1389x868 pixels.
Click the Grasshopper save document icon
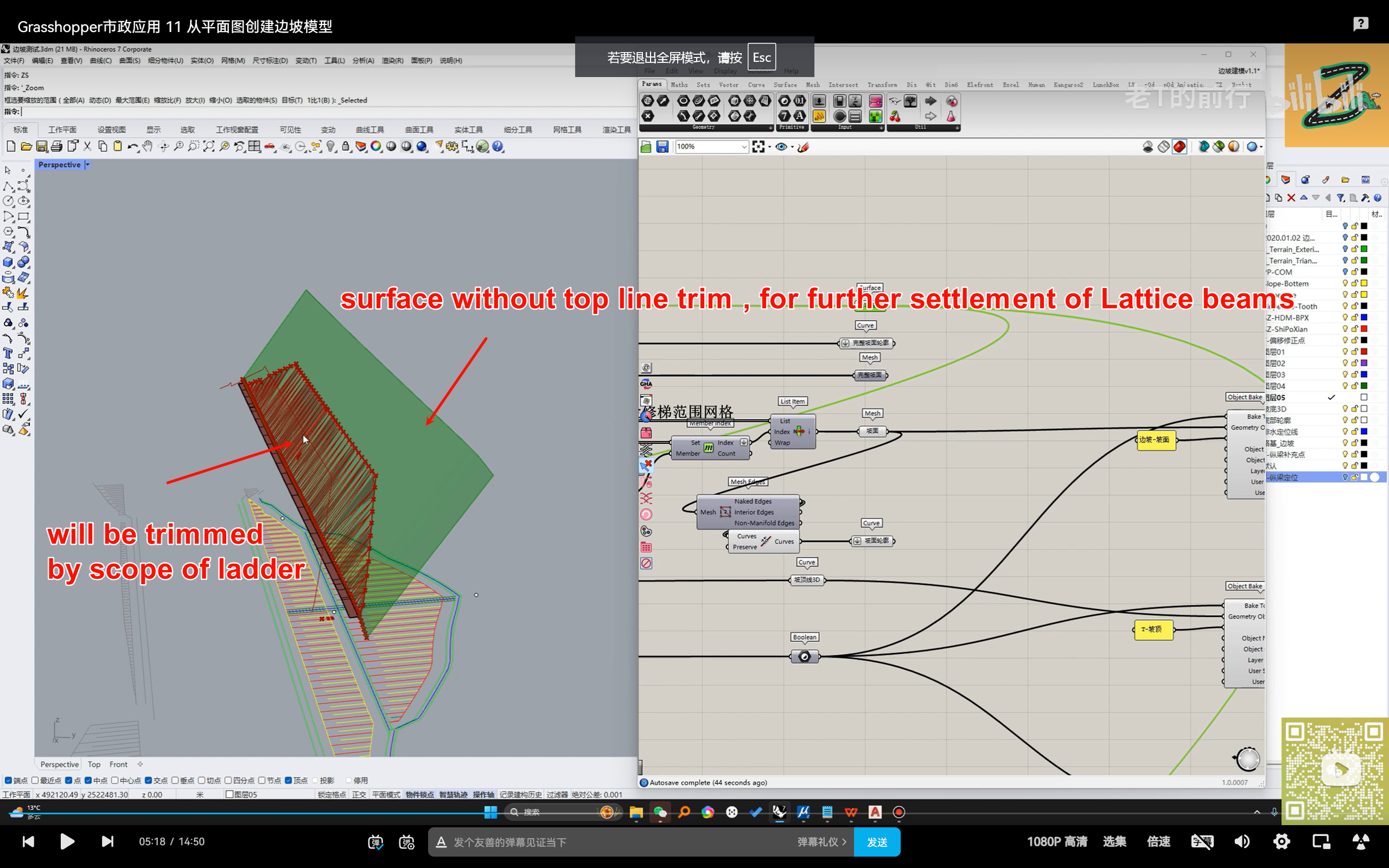pyautogui.click(x=662, y=147)
